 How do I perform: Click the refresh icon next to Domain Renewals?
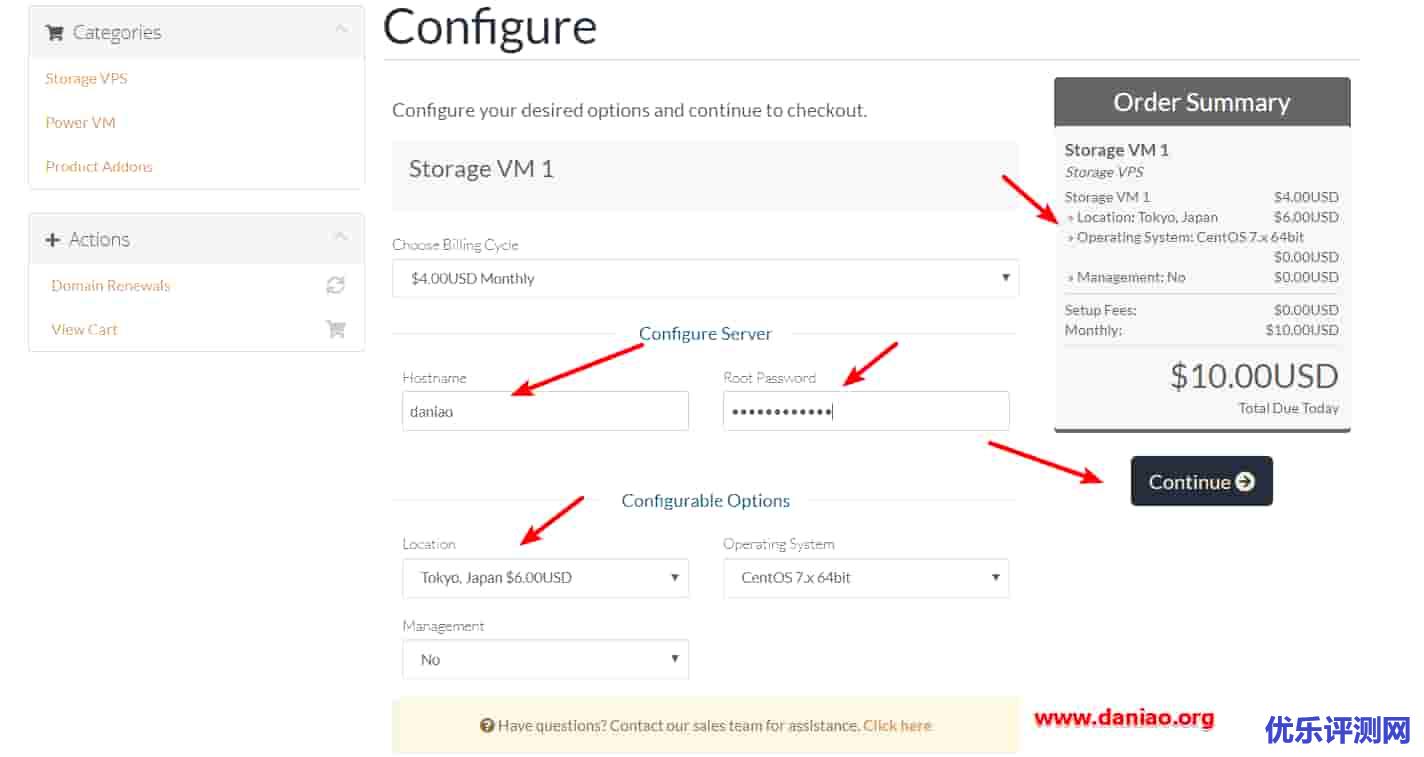tap(336, 286)
